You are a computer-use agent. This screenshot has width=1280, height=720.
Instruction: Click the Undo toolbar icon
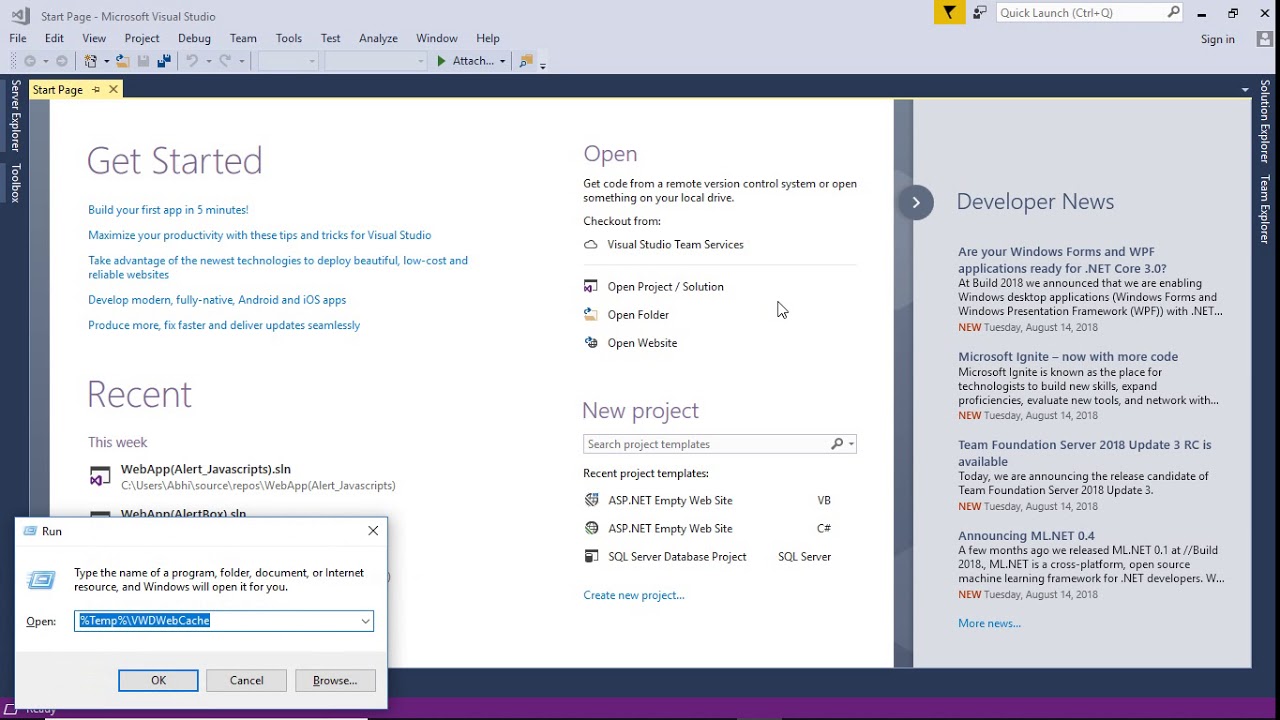[191, 61]
